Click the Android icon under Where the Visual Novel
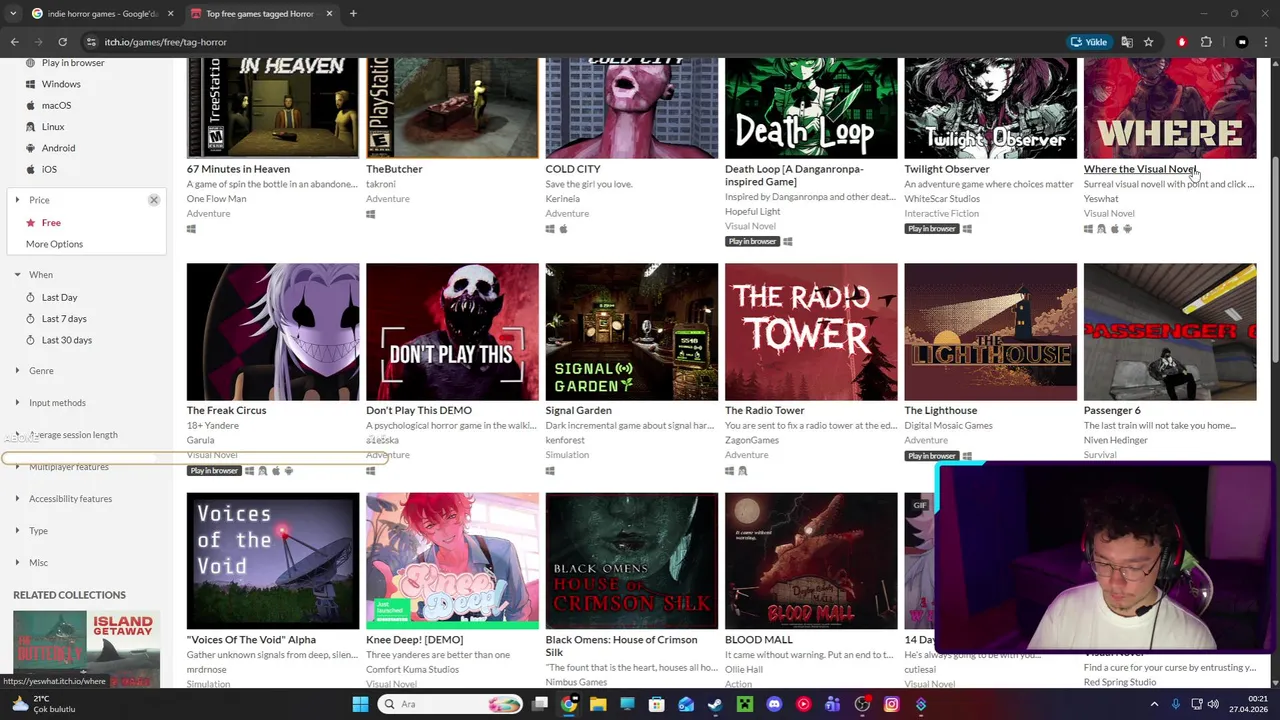This screenshot has width=1280, height=720. pos(1127,229)
